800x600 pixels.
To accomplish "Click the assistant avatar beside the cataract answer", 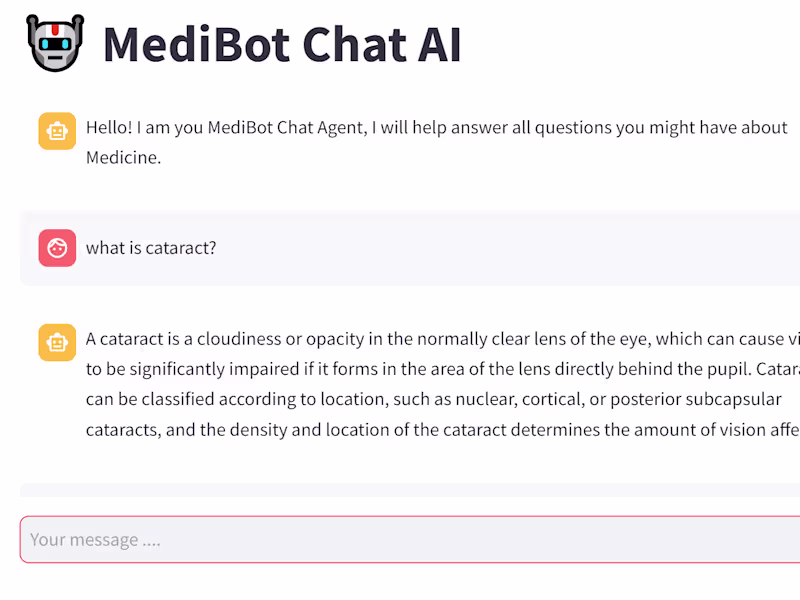I will (57, 342).
